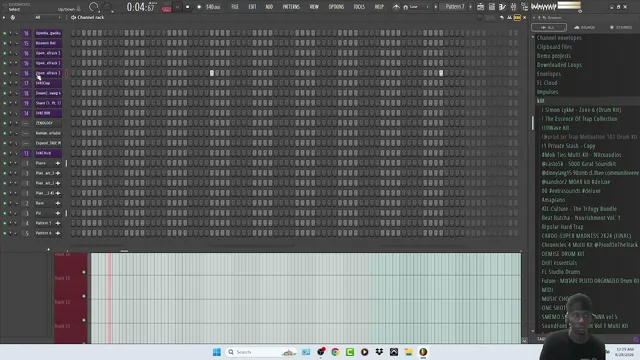
Task: Mute playlist Track 11
Action: tap(84, 272)
